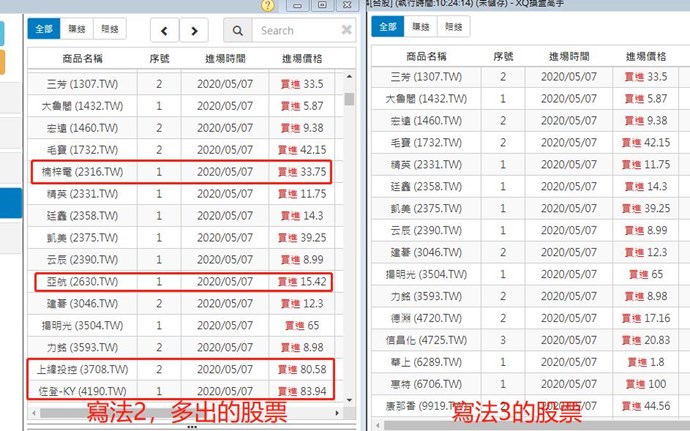Click the previous page arrow button
The height and width of the screenshot is (431, 690).
[x=164, y=30]
